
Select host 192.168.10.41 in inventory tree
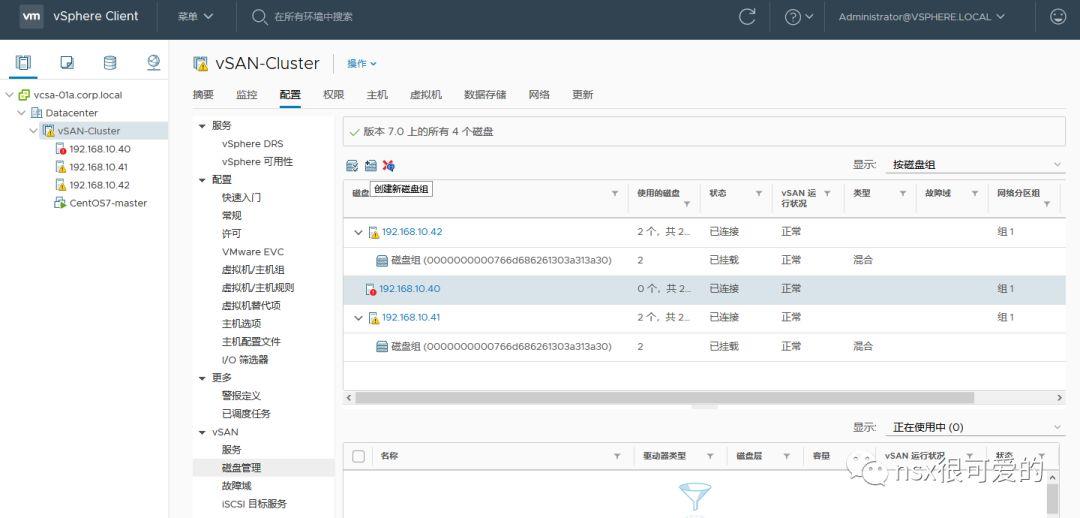click(98, 167)
